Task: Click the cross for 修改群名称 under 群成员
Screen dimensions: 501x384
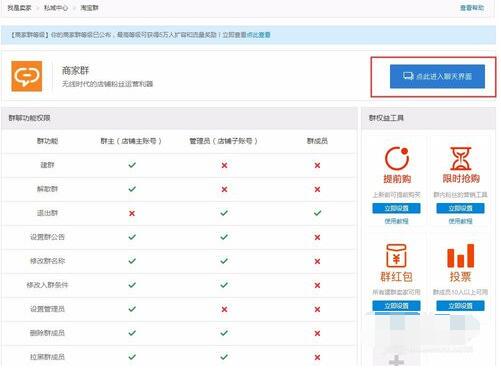Action: point(317,261)
